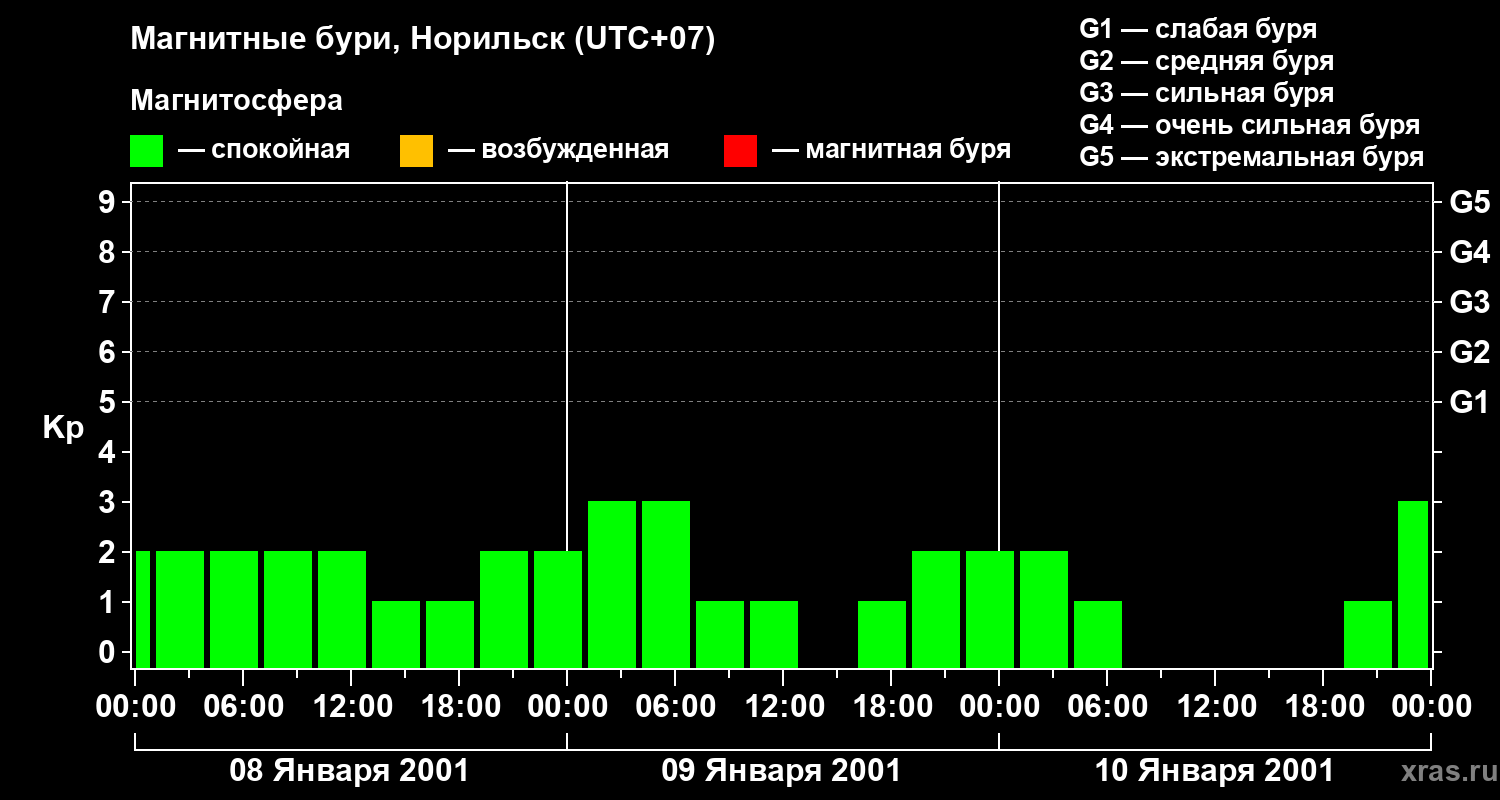Select the Kp axis value "7"
Viewport: 1500px width, 800px height.
[x=109, y=303]
